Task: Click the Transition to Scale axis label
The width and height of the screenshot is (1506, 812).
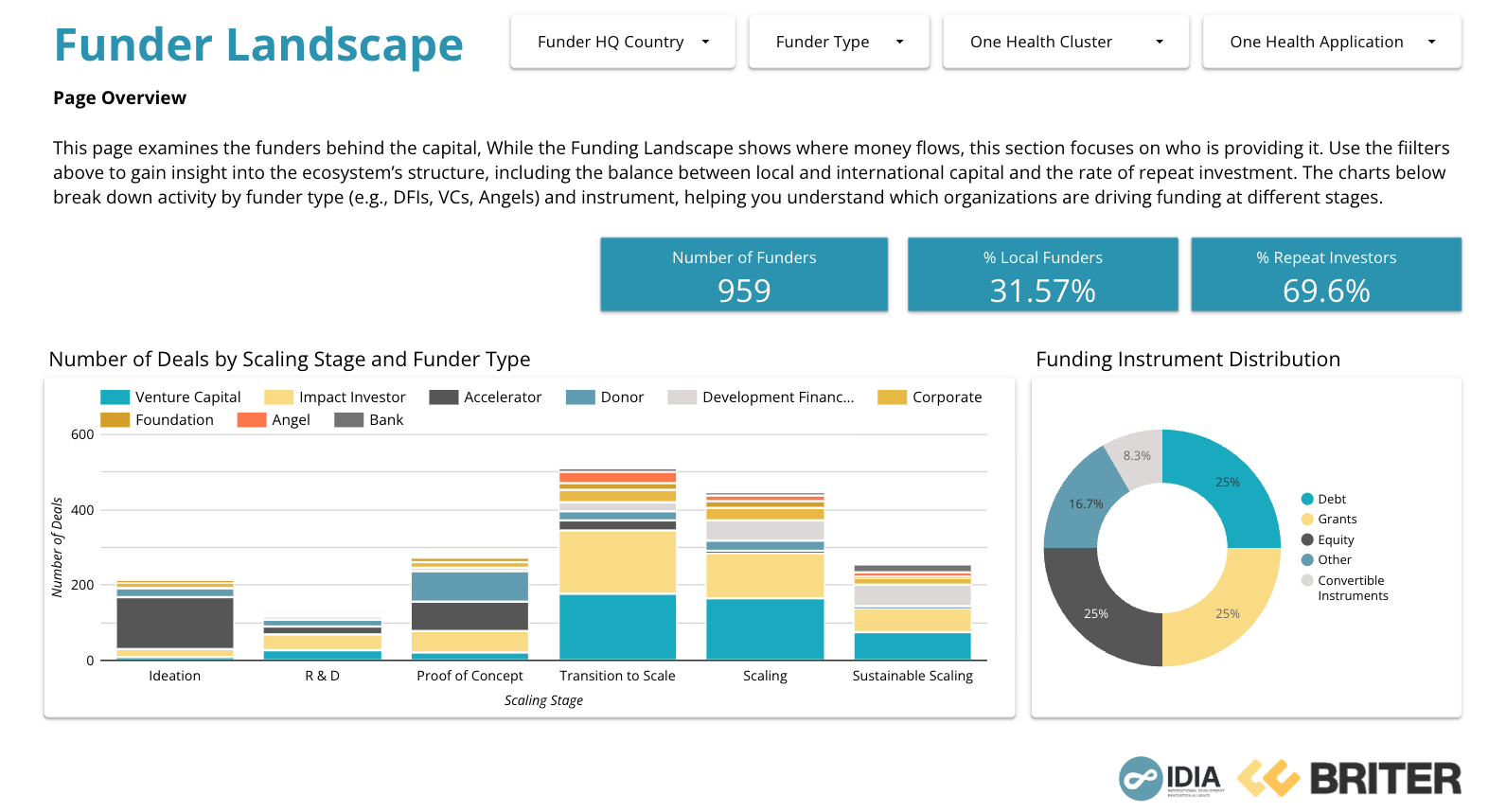Action: [617, 676]
